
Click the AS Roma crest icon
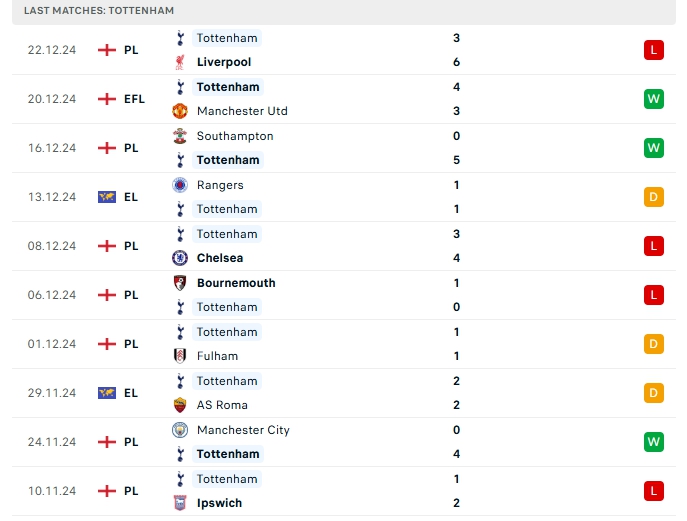point(180,405)
